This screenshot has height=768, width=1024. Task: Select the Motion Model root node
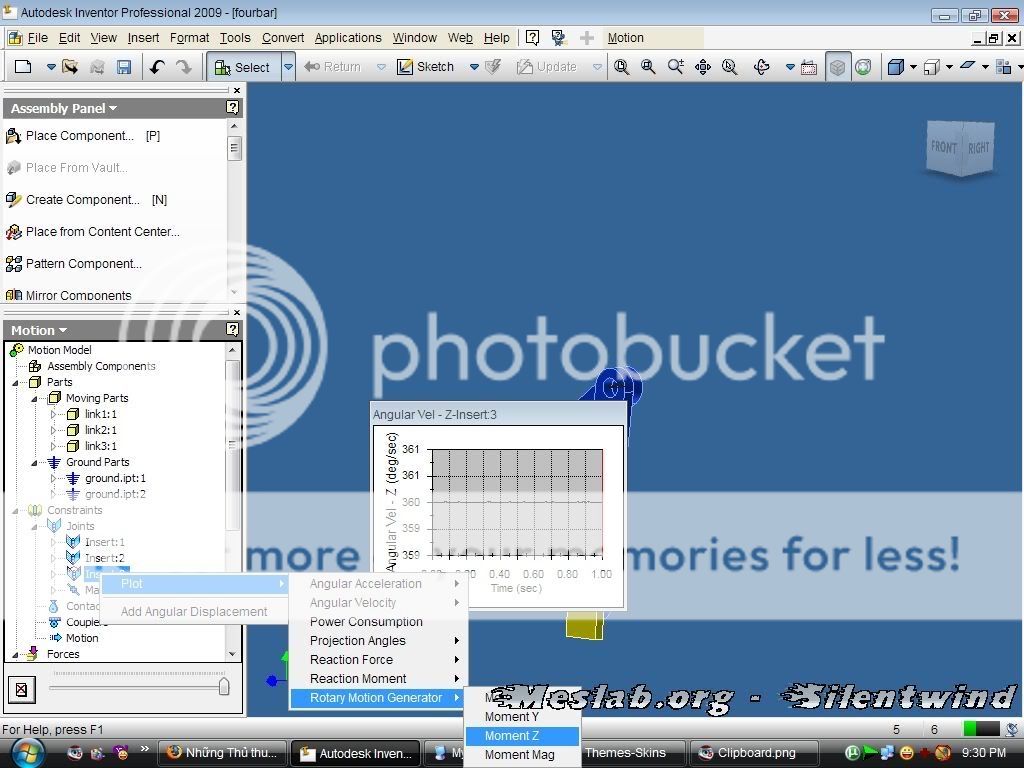59,350
